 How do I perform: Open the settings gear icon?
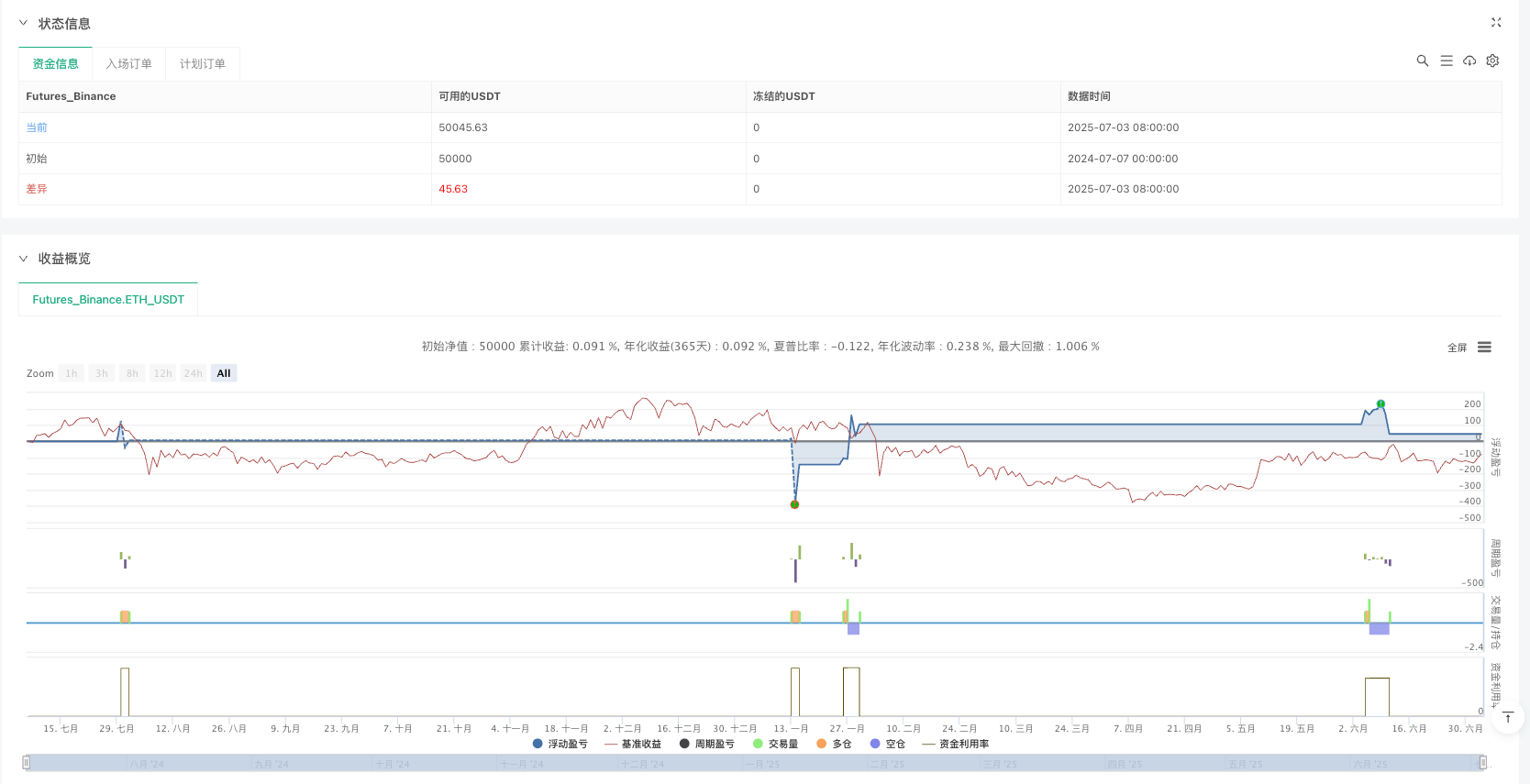pos(1492,61)
